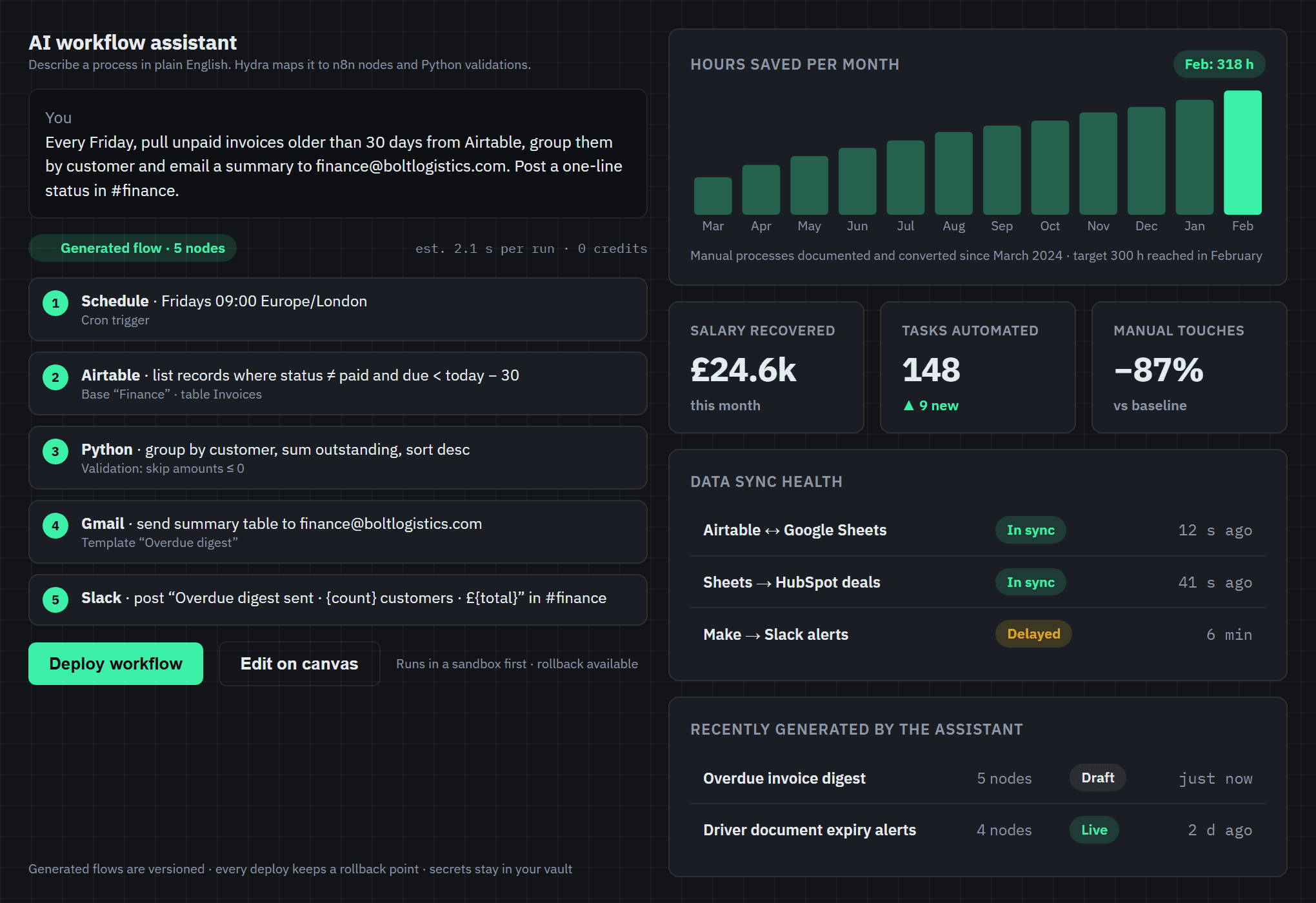
Task: Select step 2 number badge for Airtable
Action: click(55, 377)
